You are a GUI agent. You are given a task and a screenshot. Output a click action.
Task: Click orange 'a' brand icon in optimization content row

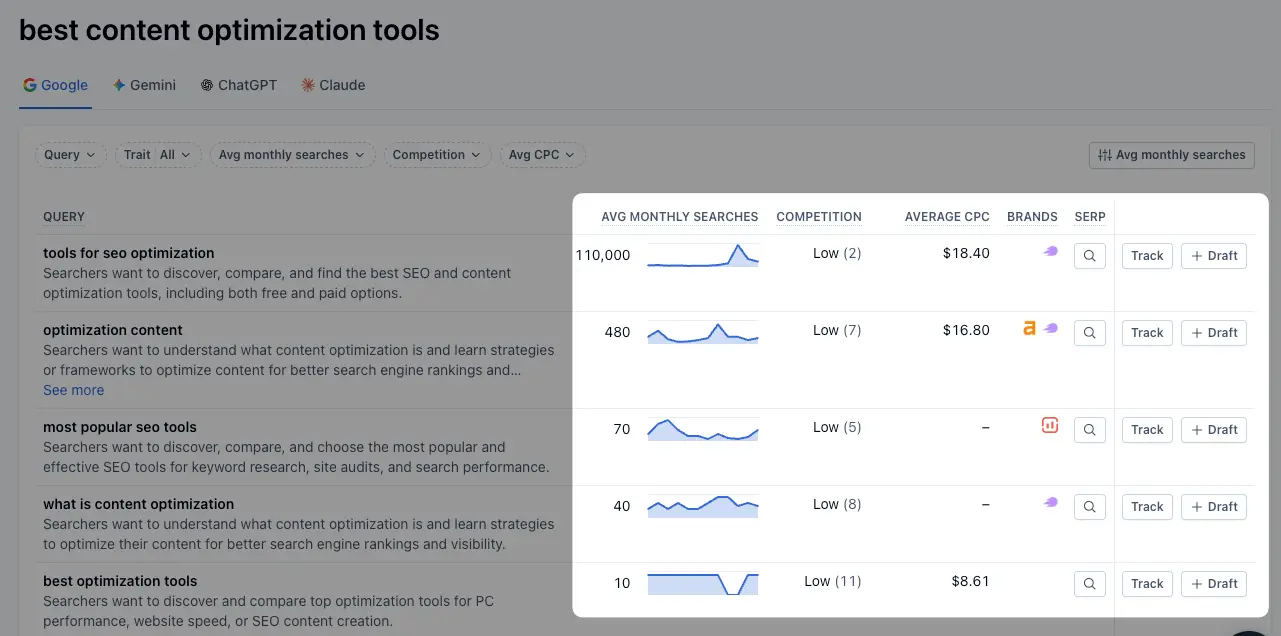(1029, 328)
